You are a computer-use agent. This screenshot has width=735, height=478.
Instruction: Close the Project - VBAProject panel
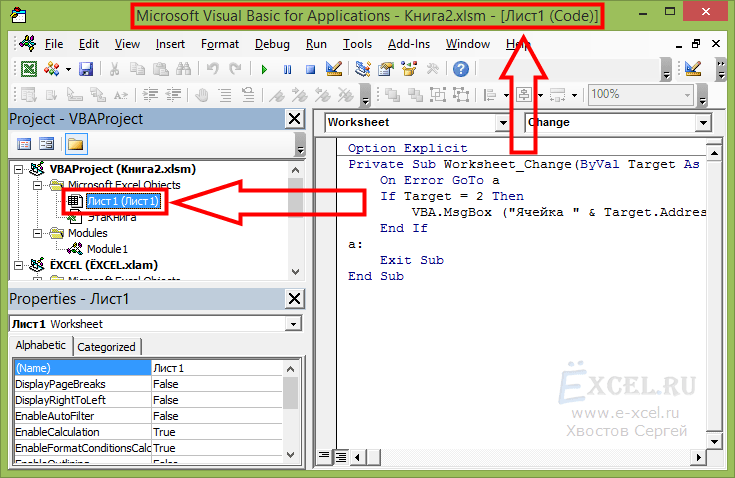pyautogui.click(x=294, y=119)
